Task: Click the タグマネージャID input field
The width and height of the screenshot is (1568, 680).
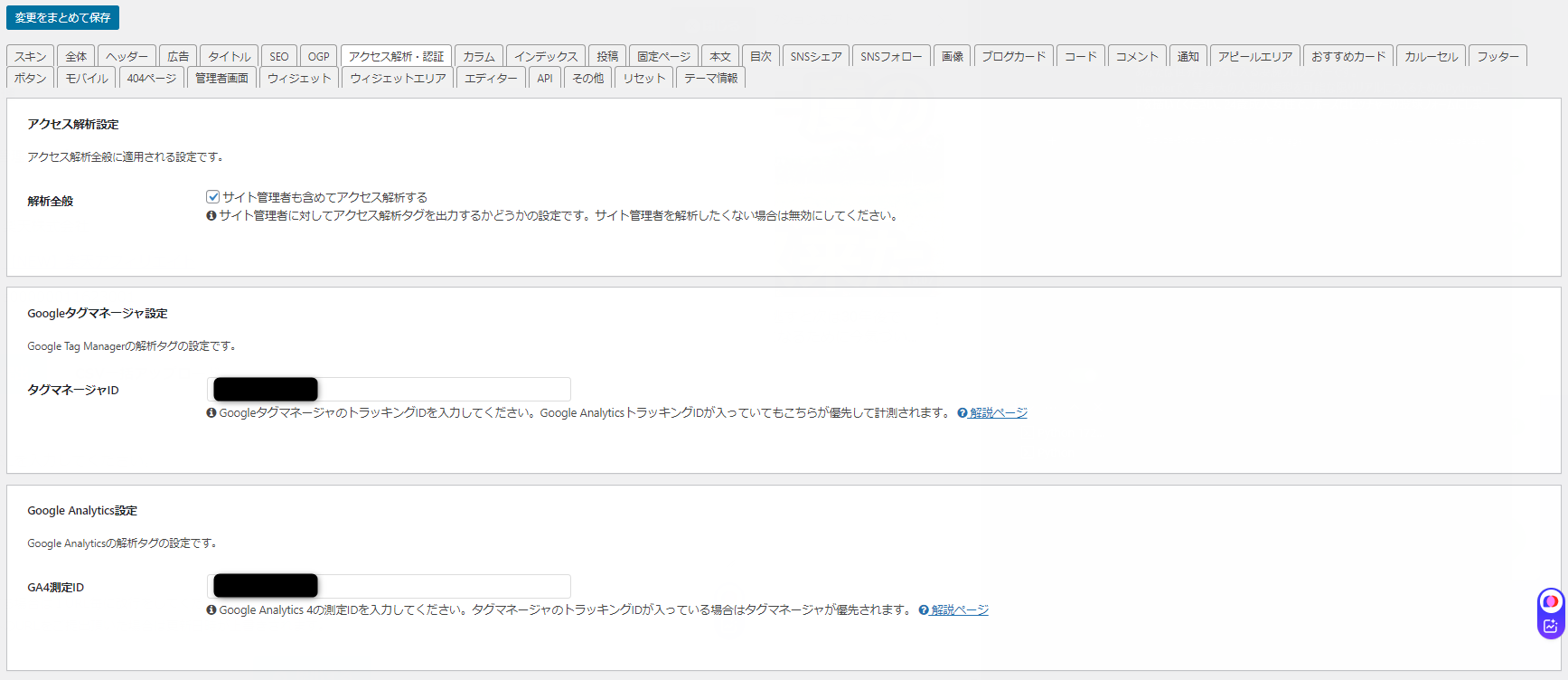Action: point(390,389)
